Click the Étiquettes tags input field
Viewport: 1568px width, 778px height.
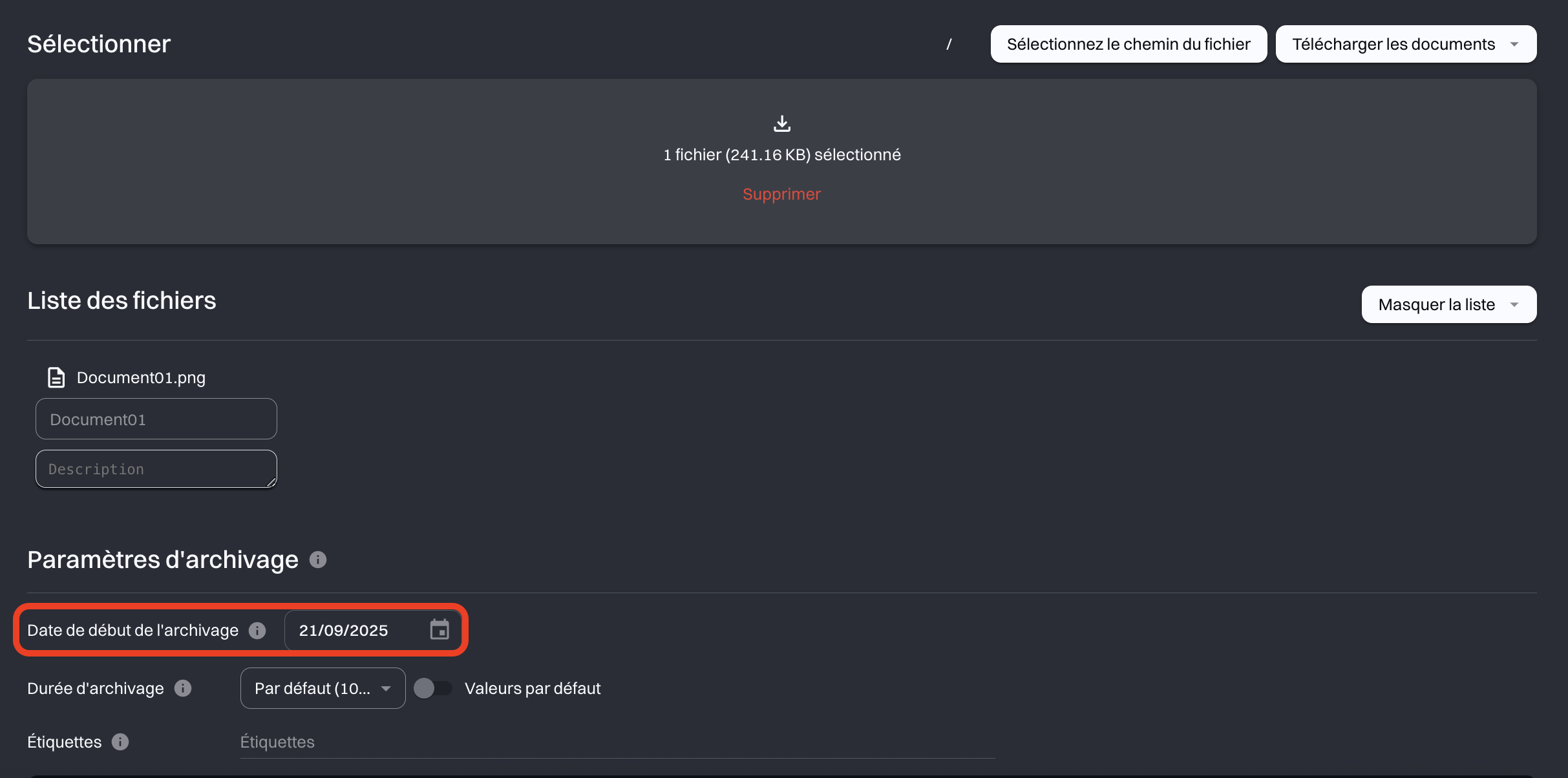tap(617, 742)
